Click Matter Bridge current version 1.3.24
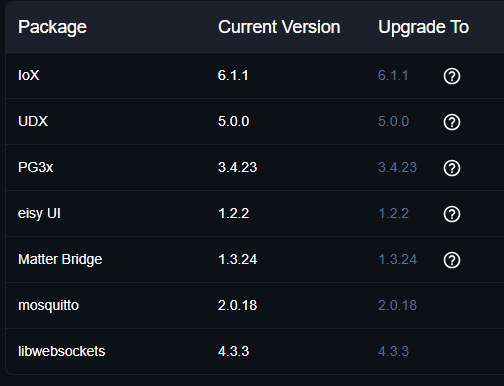The height and width of the screenshot is (386, 504). click(x=237, y=259)
